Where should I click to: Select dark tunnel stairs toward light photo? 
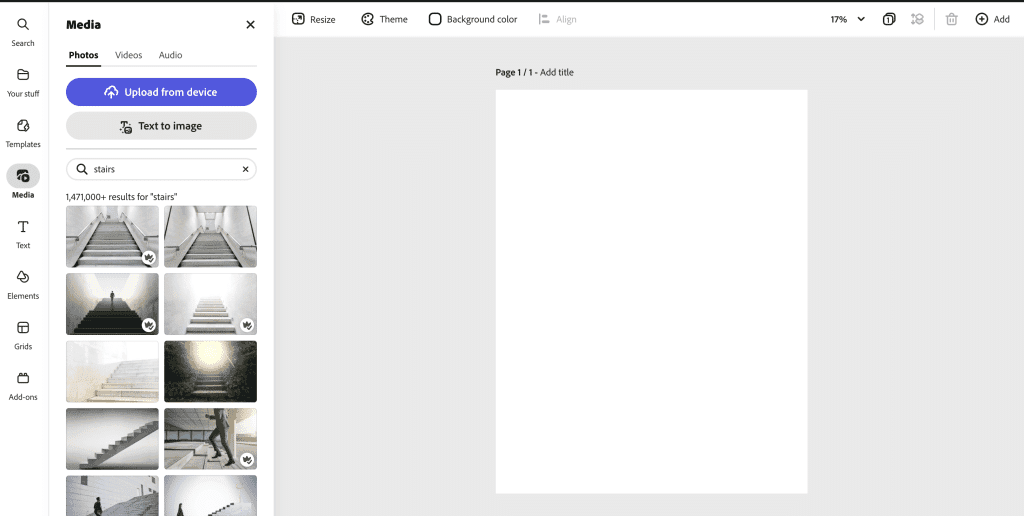tap(210, 371)
